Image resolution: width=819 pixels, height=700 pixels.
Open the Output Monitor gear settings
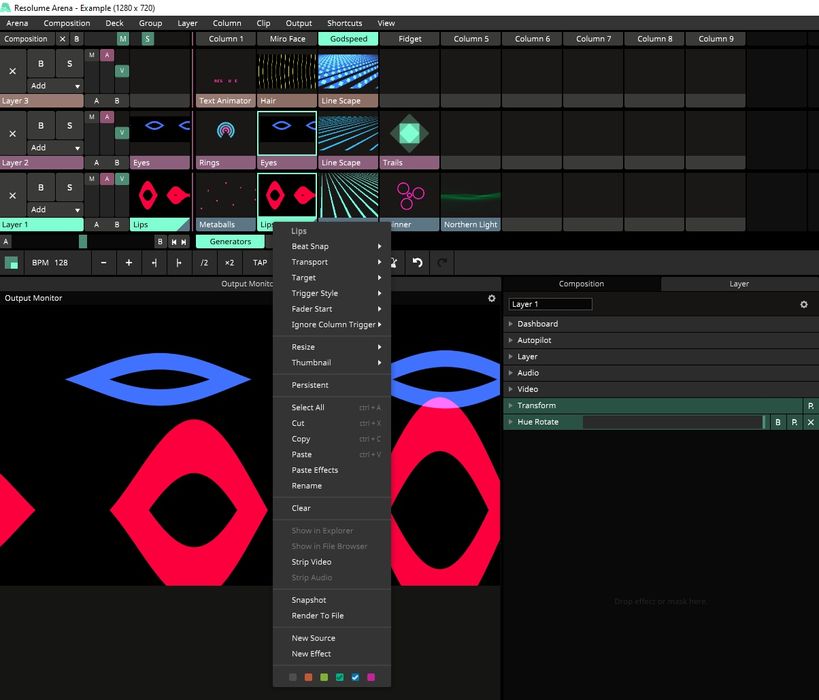pyautogui.click(x=491, y=298)
